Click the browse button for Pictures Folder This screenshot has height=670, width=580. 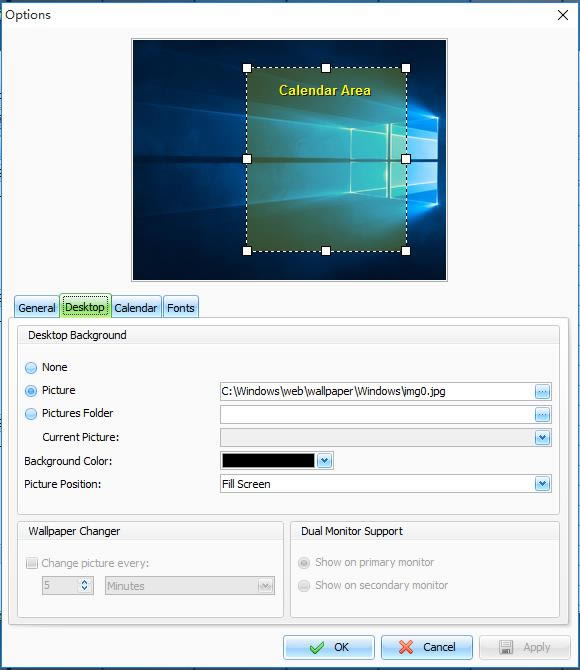542,414
